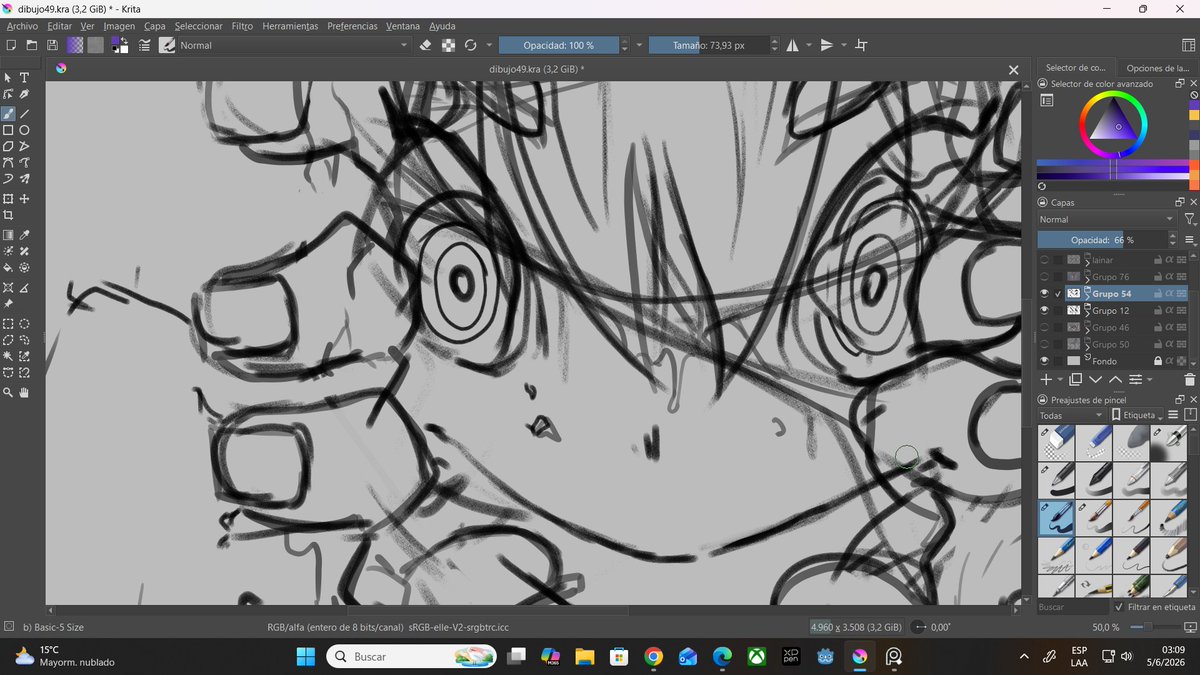This screenshot has width=1200, height=675.
Task: Open the Capa menu
Action: (x=155, y=26)
